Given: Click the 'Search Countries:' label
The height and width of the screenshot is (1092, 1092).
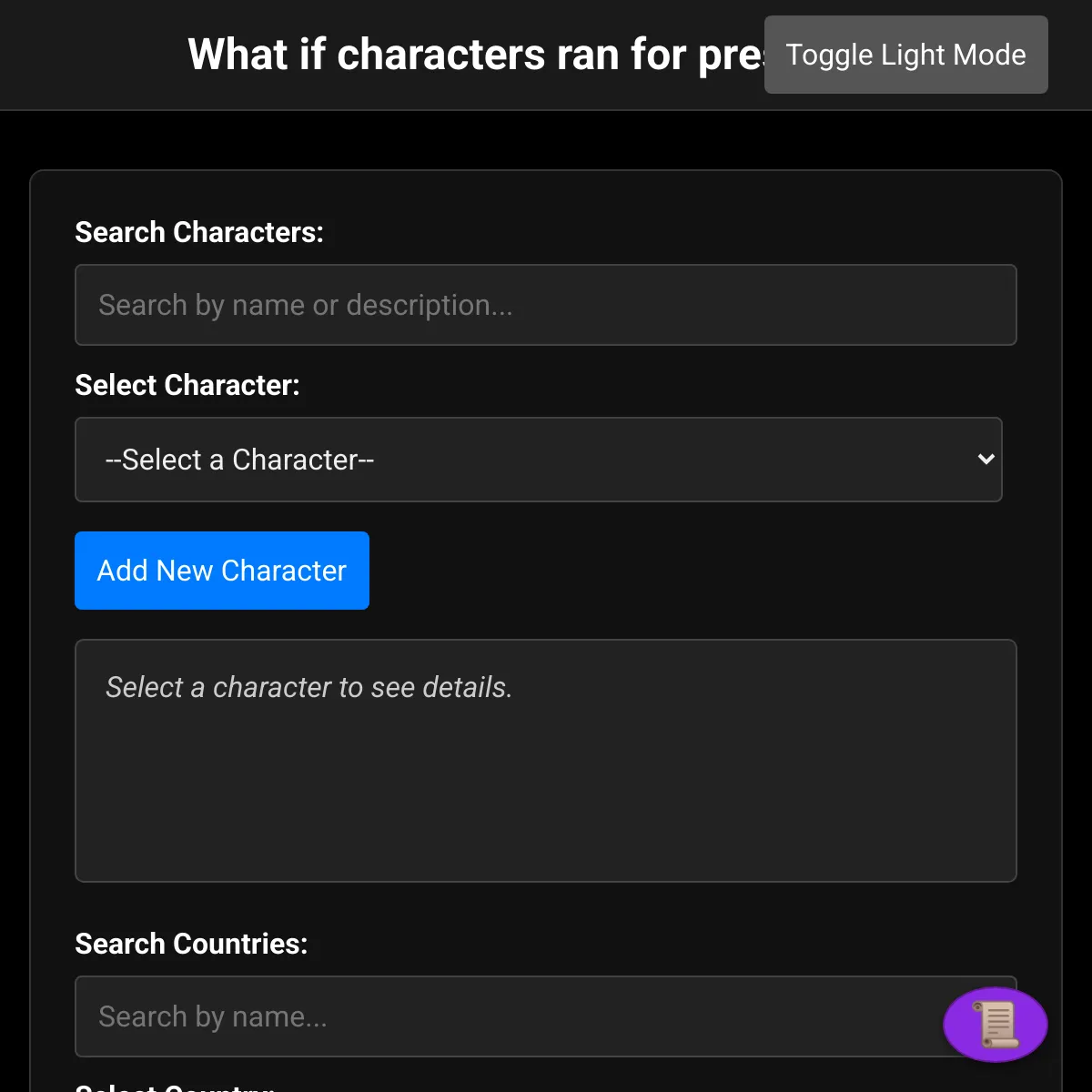Looking at the screenshot, I should [x=191, y=944].
